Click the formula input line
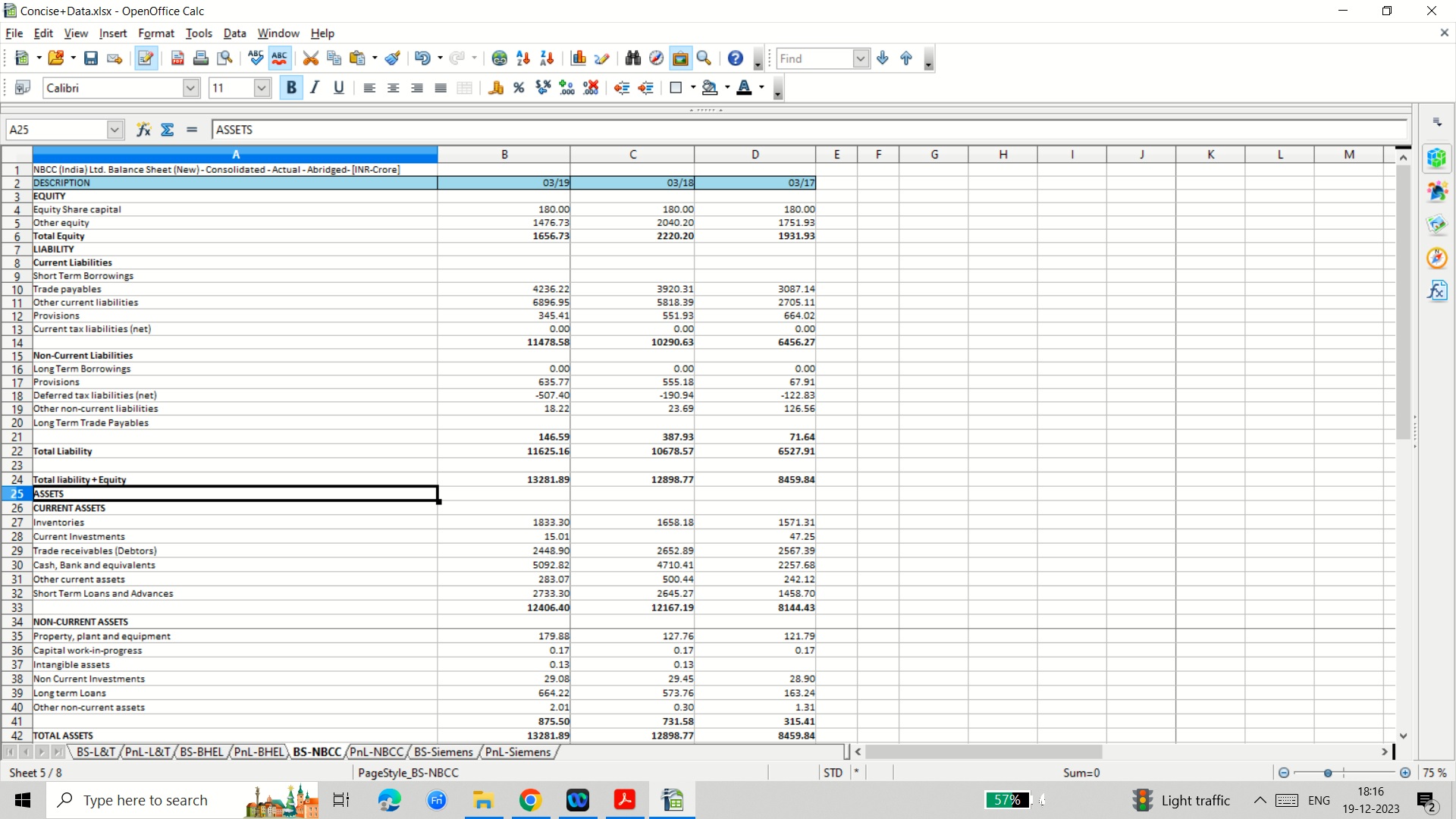Image resolution: width=1456 pixels, height=819 pixels. [809, 130]
